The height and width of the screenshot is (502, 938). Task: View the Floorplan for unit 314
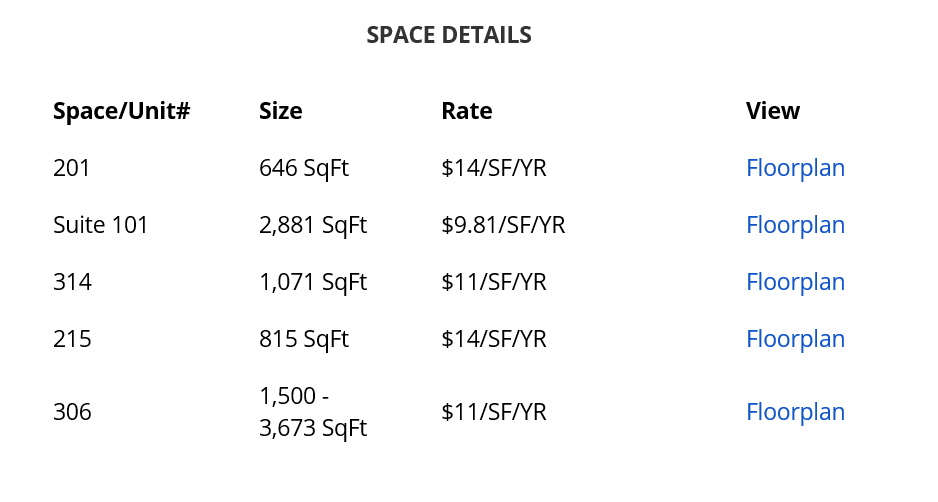coord(795,282)
